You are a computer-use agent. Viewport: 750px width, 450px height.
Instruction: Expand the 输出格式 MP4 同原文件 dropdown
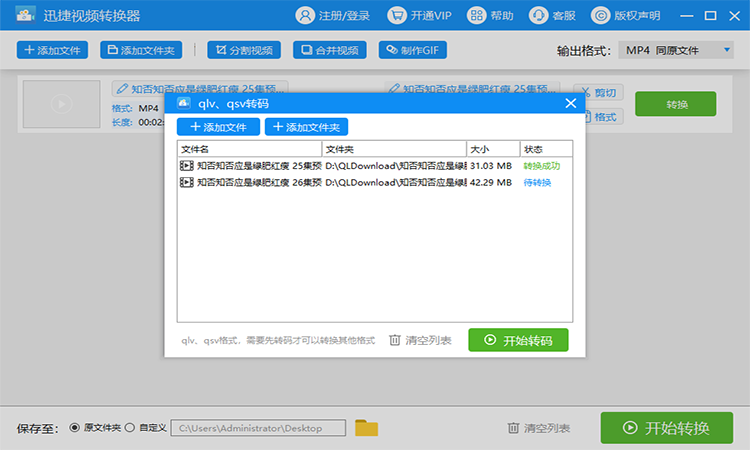[676, 50]
